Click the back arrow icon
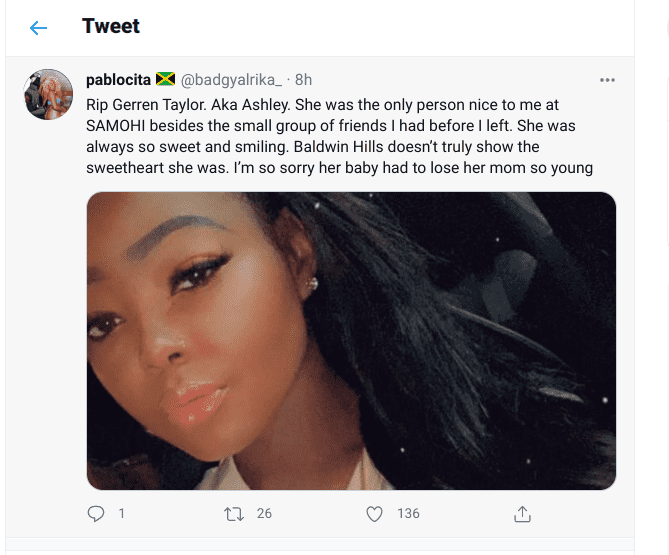 click(38, 28)
